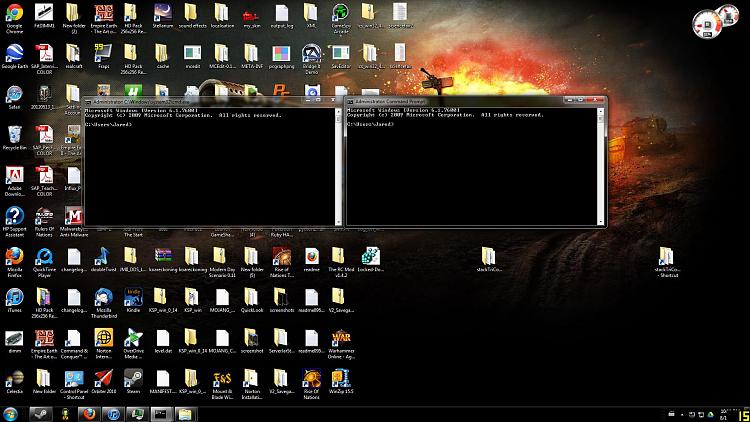This screenshot has height=422, width=750.
Task: Select the mcedit desktop icon
Action: [192, 56]
